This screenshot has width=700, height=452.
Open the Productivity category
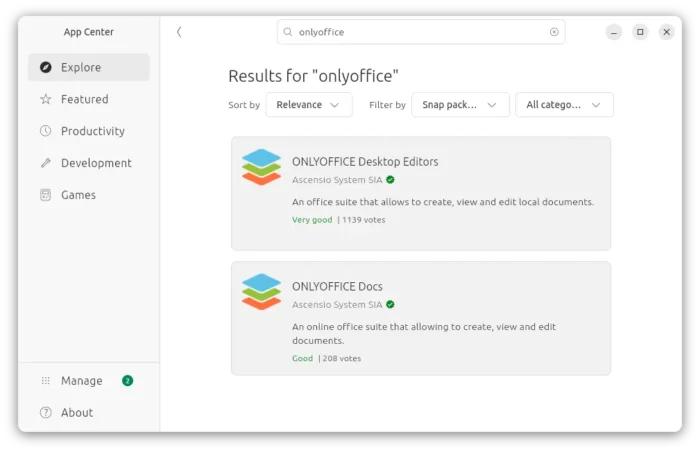click(88, 131)
